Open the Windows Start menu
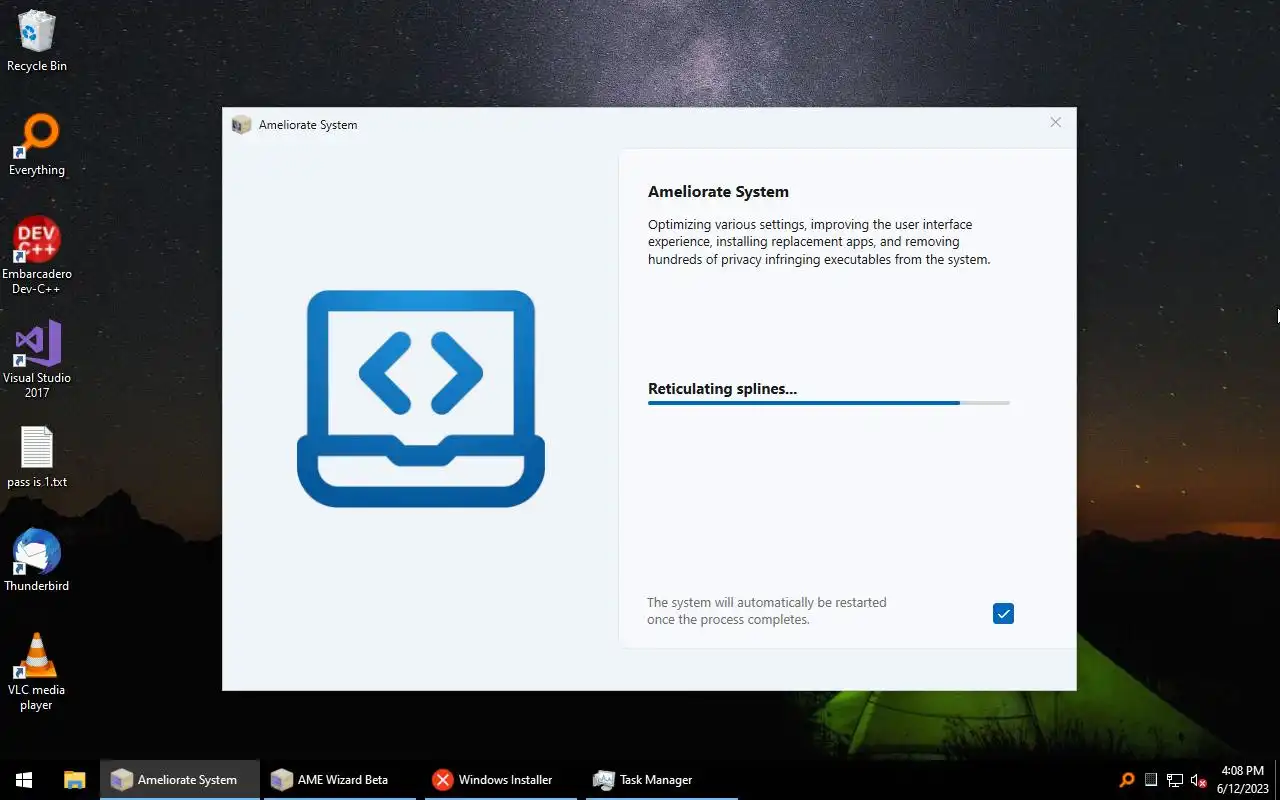This screenshot has height=800, width=1280. (24, 780)
